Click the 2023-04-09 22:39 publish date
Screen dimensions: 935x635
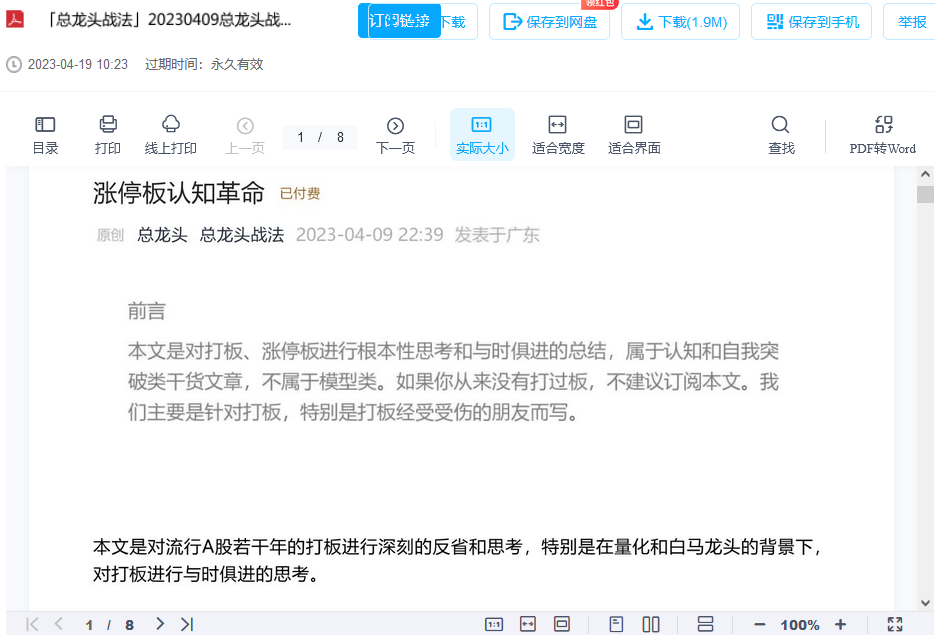coord(370,235)
